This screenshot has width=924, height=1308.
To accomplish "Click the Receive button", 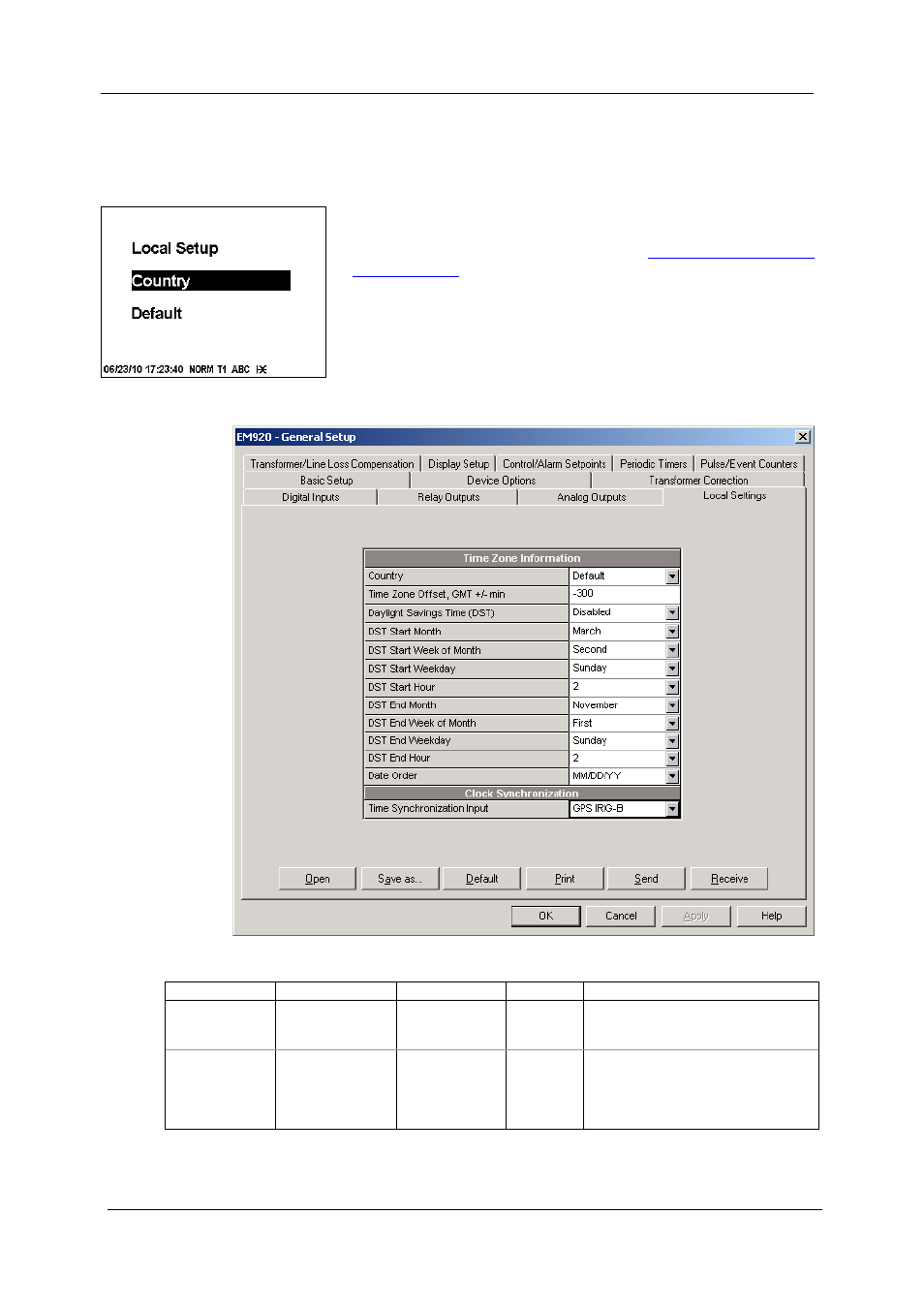I will [x=729, y=879].
